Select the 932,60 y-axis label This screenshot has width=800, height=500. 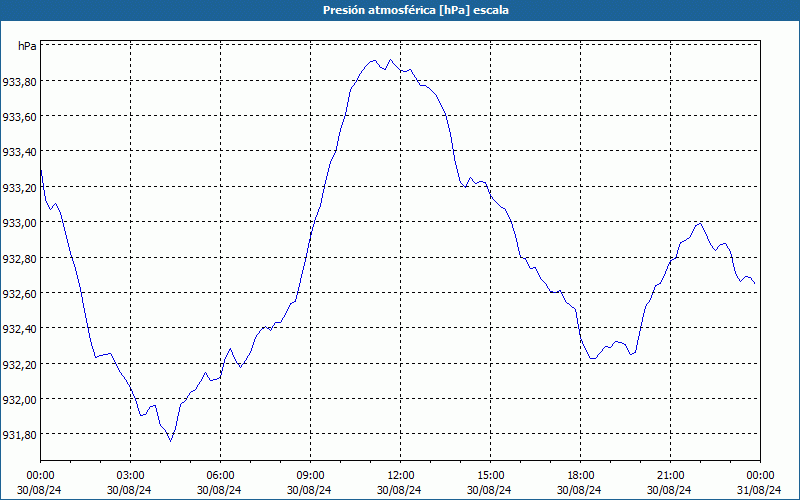point(19,293)
